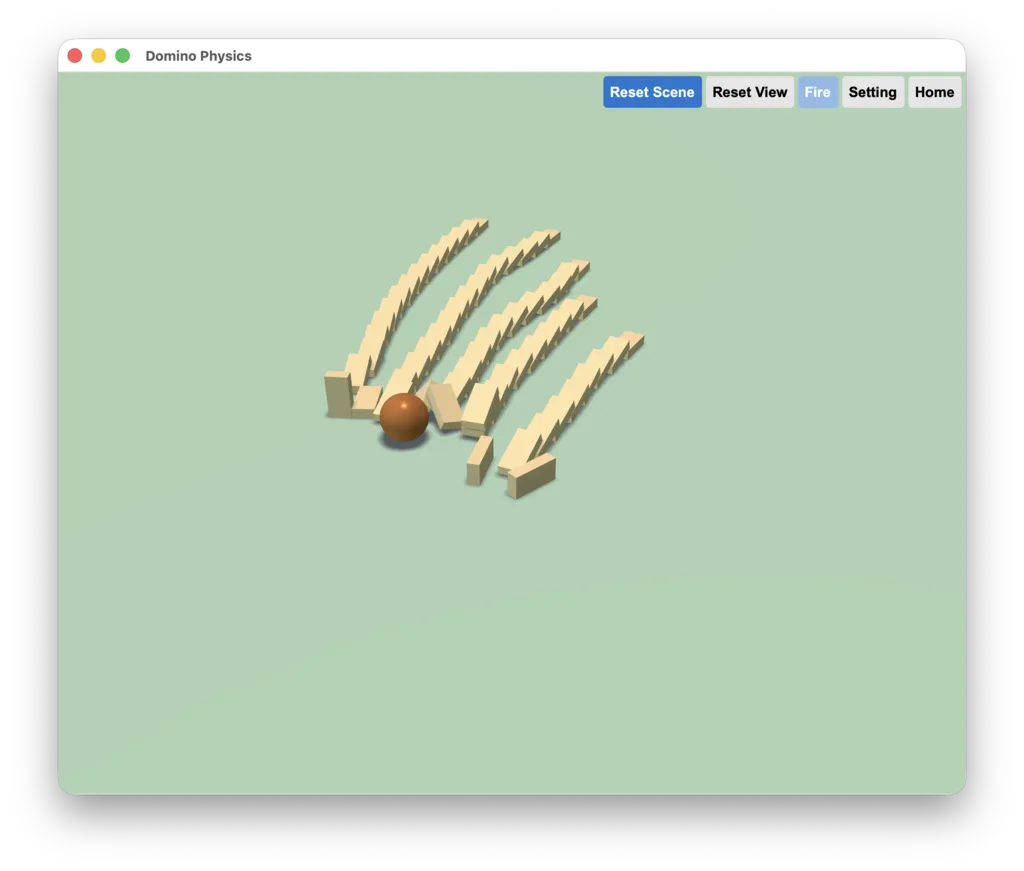Launch the ball with Fire button
Viewport: 1024px width, 871px height.
point(817,92)
